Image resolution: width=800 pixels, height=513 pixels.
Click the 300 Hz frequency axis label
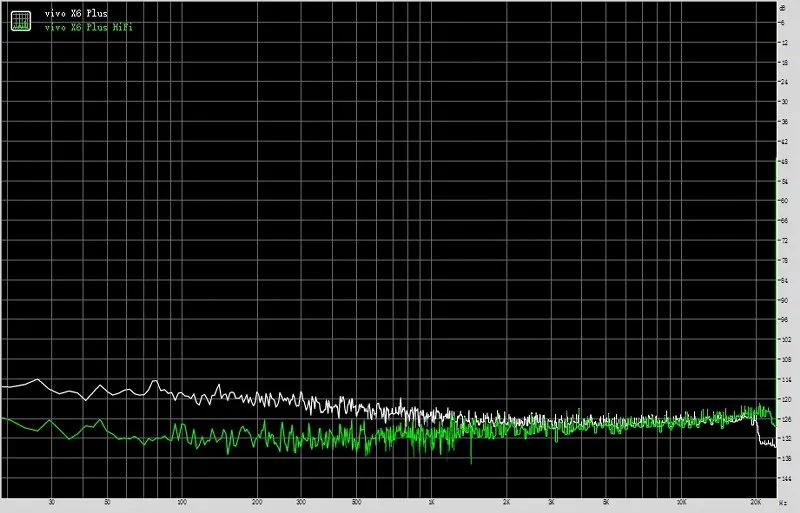(301, 502)
